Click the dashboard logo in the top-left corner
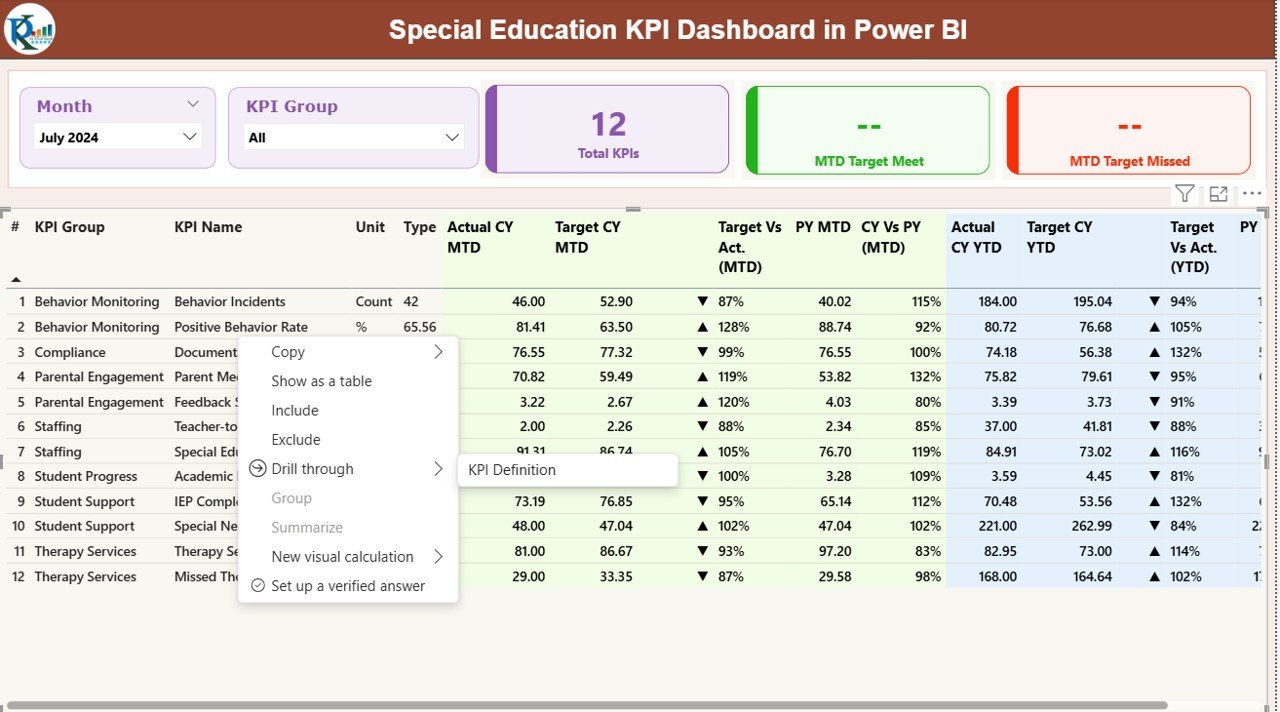The height and width of the screenshot is (712, 1280). pyautogui.click(x=30, y=29)
